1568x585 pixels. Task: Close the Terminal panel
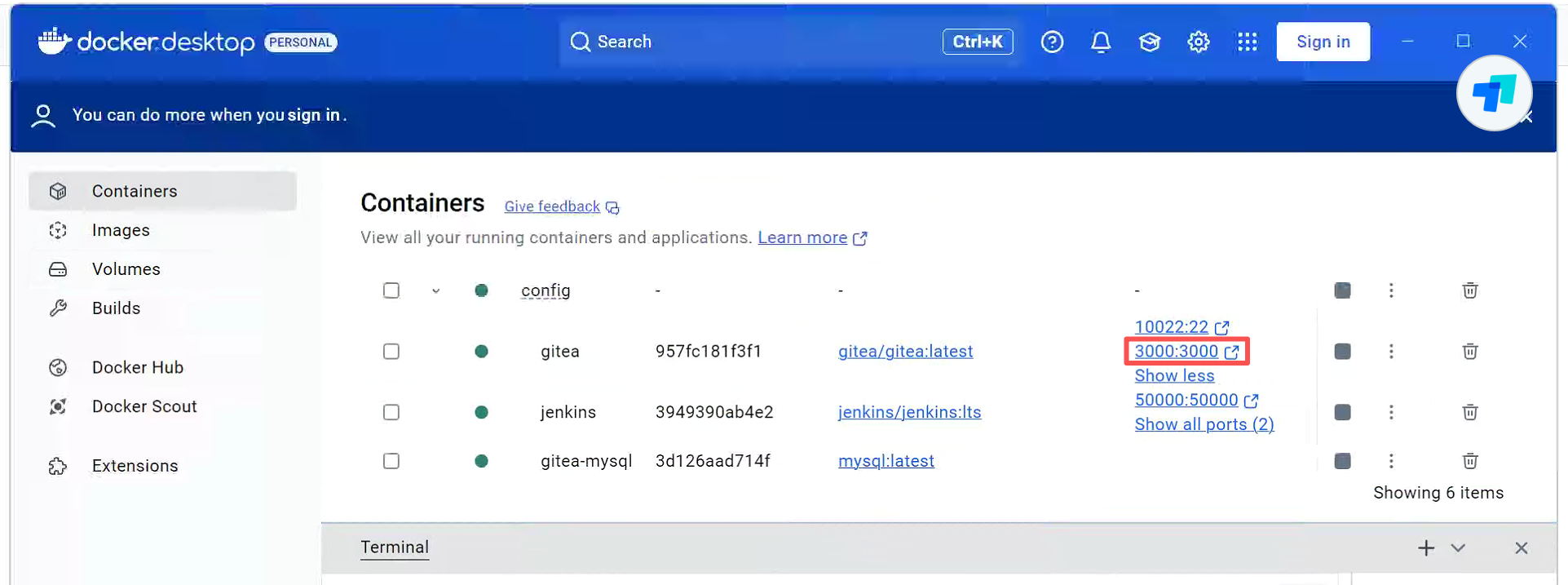1522,548
